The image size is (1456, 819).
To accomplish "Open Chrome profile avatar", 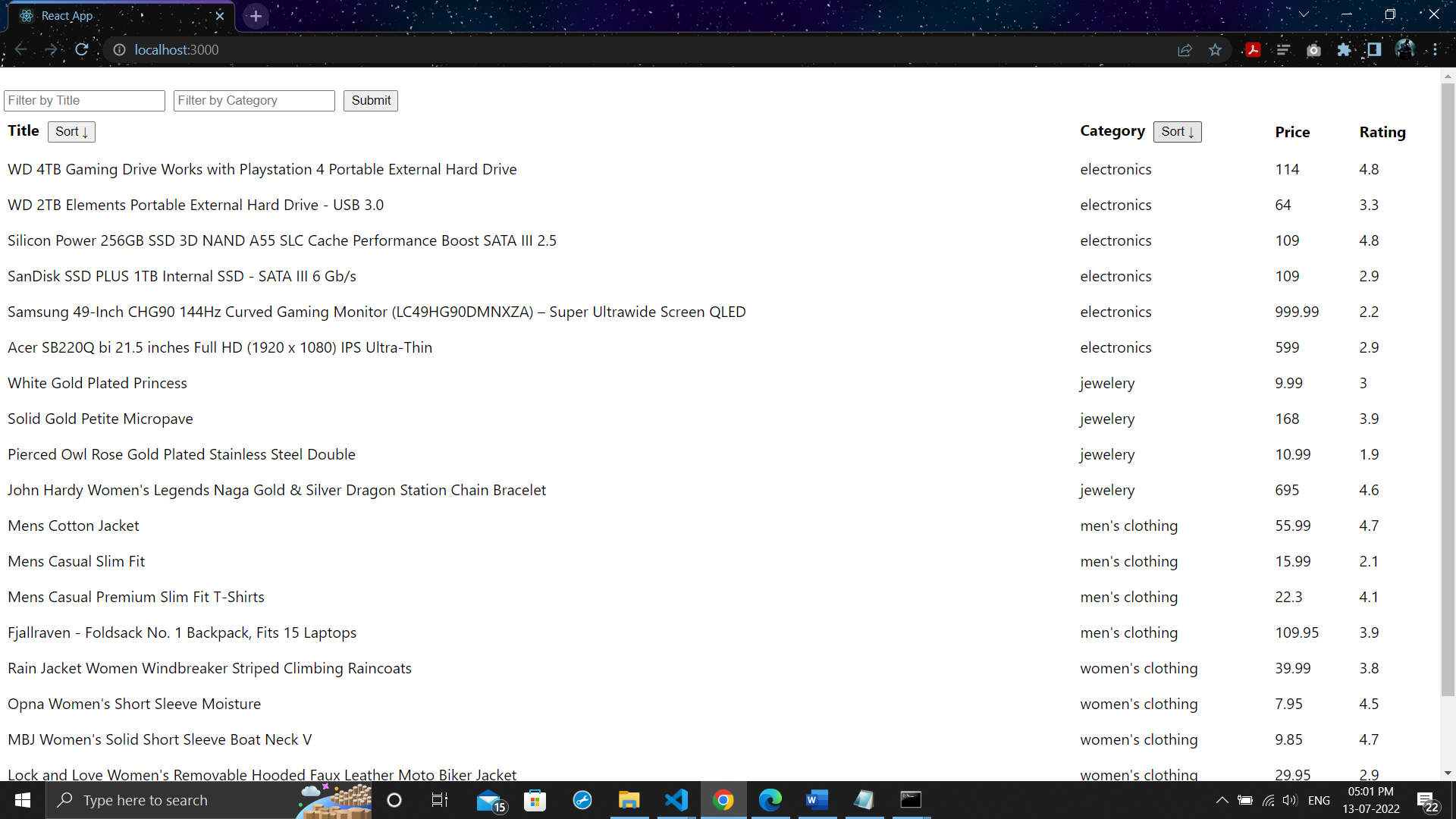I will pos(1404,50).
